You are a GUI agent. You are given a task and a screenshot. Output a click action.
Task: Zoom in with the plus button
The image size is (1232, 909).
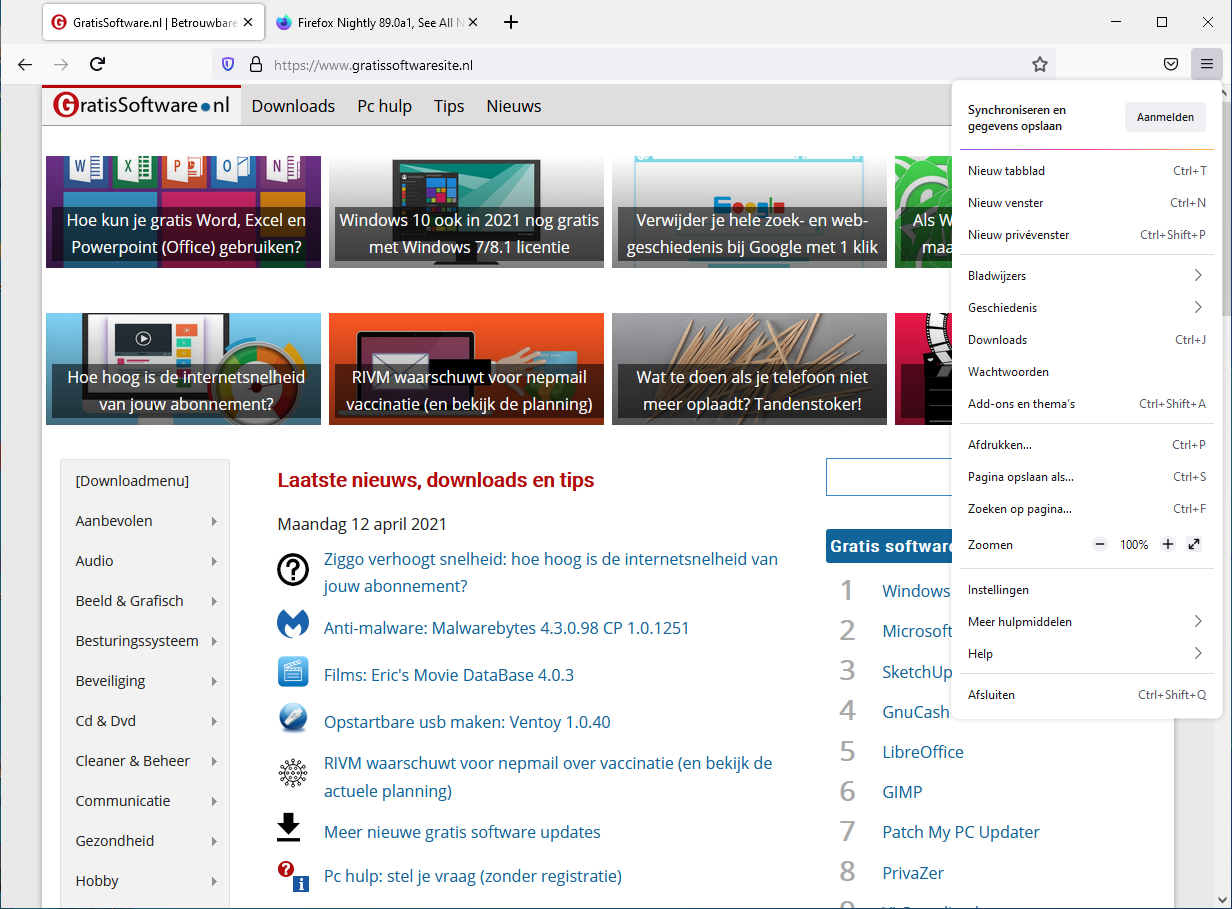tap(1167, 545)
